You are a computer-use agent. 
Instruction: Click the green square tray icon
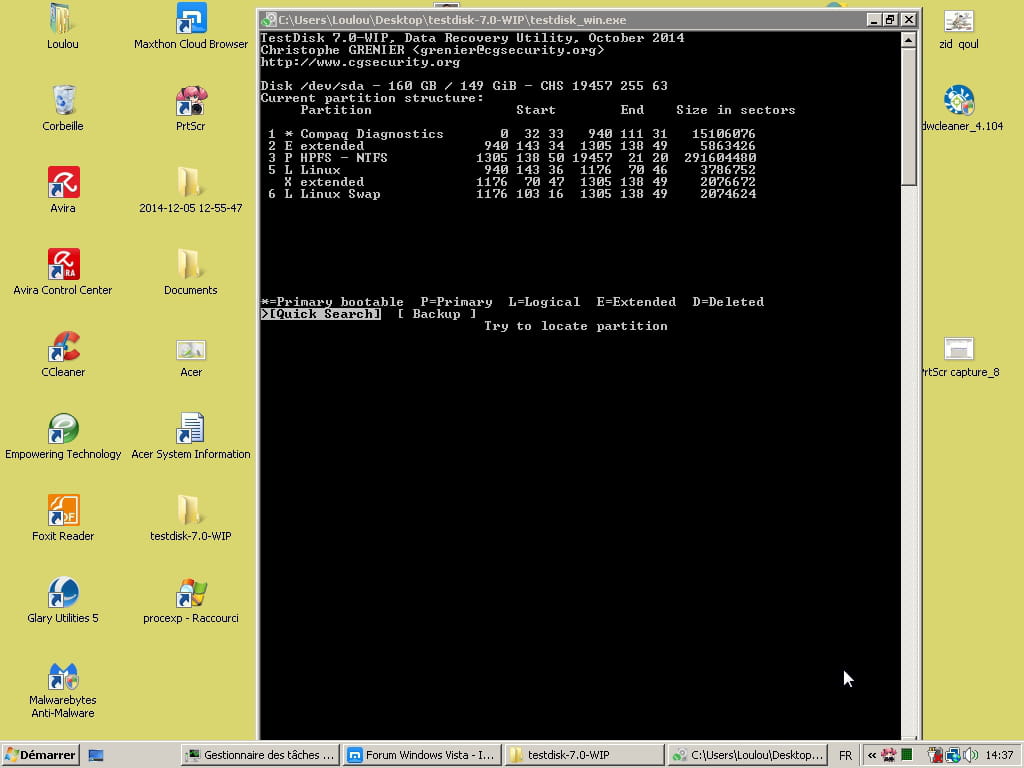tap(906, 755)
